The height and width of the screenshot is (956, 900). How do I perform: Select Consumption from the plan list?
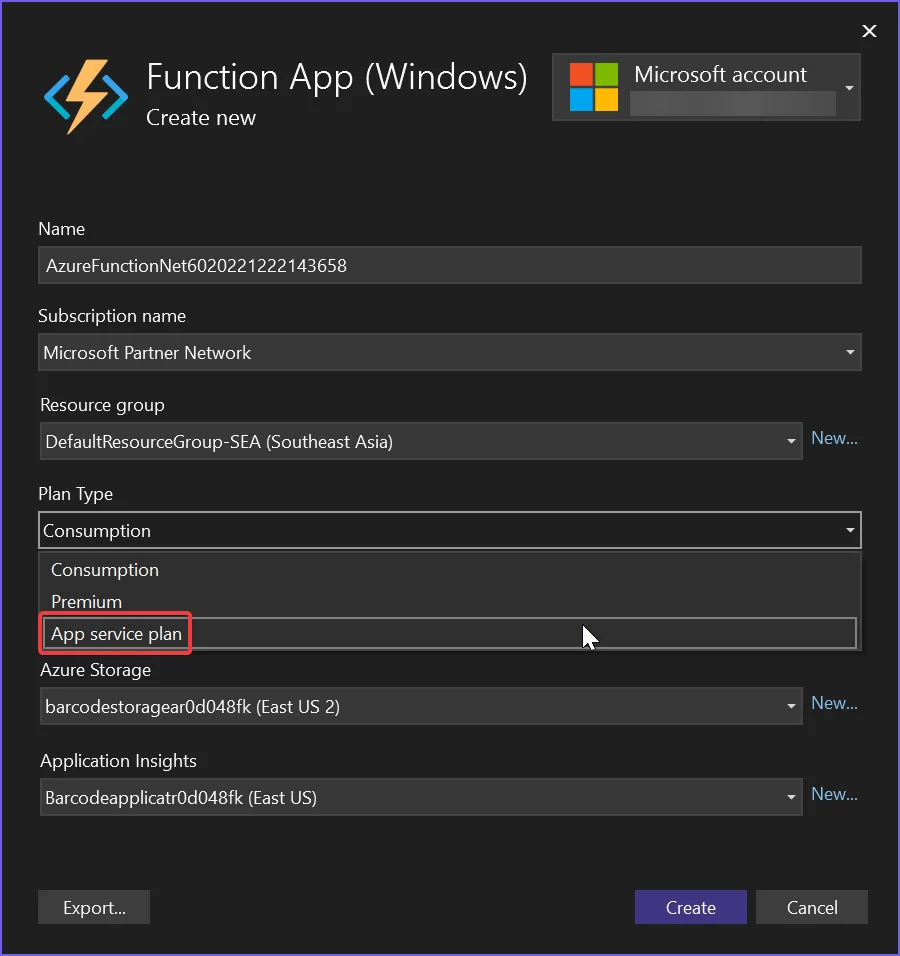click(105, 570)
